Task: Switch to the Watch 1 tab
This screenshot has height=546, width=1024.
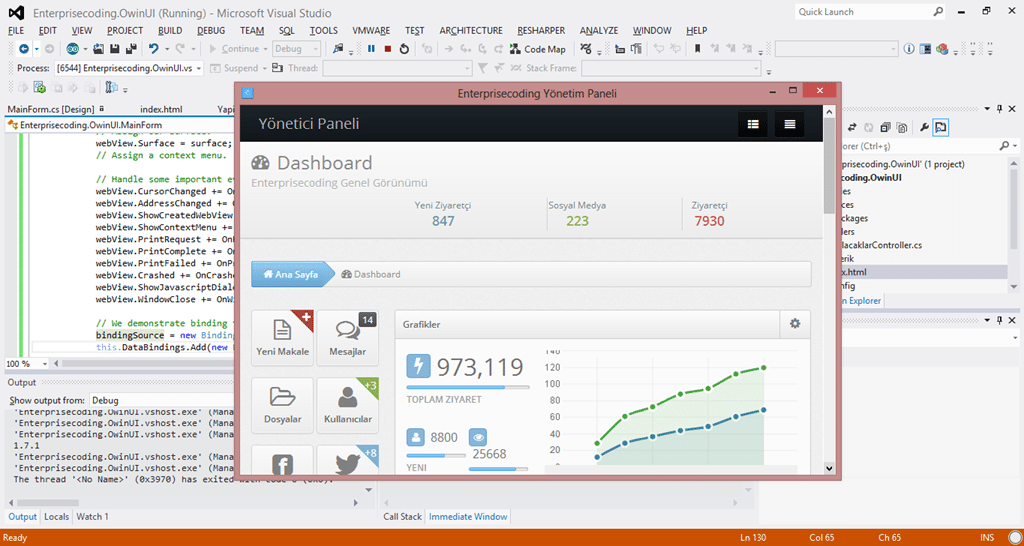Action: [93, 517]
